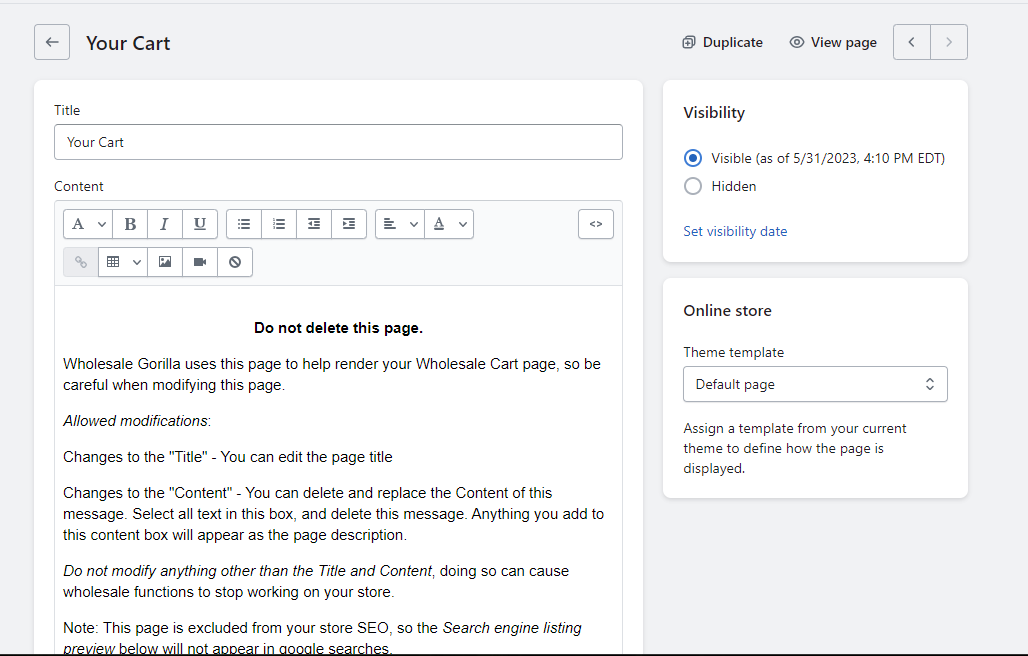The width and height of the screenshot is (1028, 656).
Task: Open the text alignment dropdown
Action: coord(400,224)
